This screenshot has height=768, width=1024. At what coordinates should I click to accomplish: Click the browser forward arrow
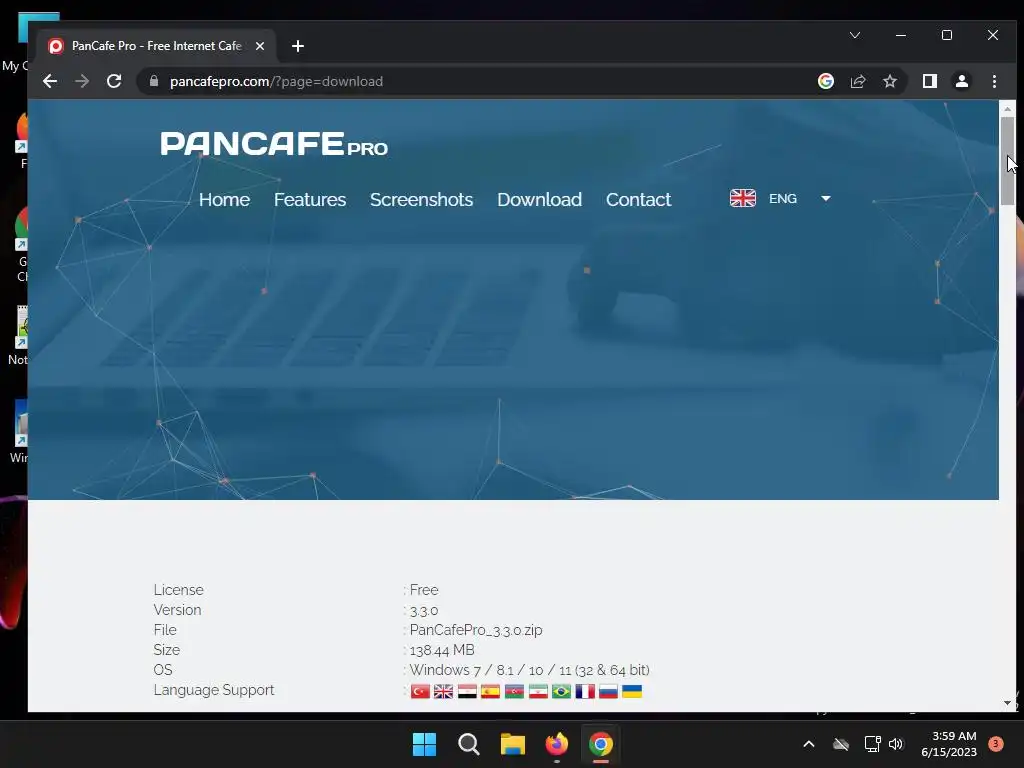pos(82,81)
